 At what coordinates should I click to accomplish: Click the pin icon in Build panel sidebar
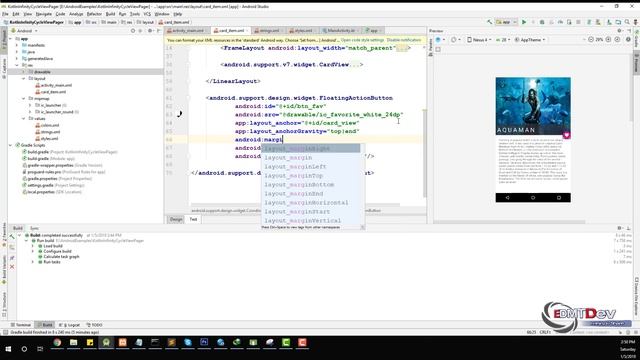click(12, 258)
